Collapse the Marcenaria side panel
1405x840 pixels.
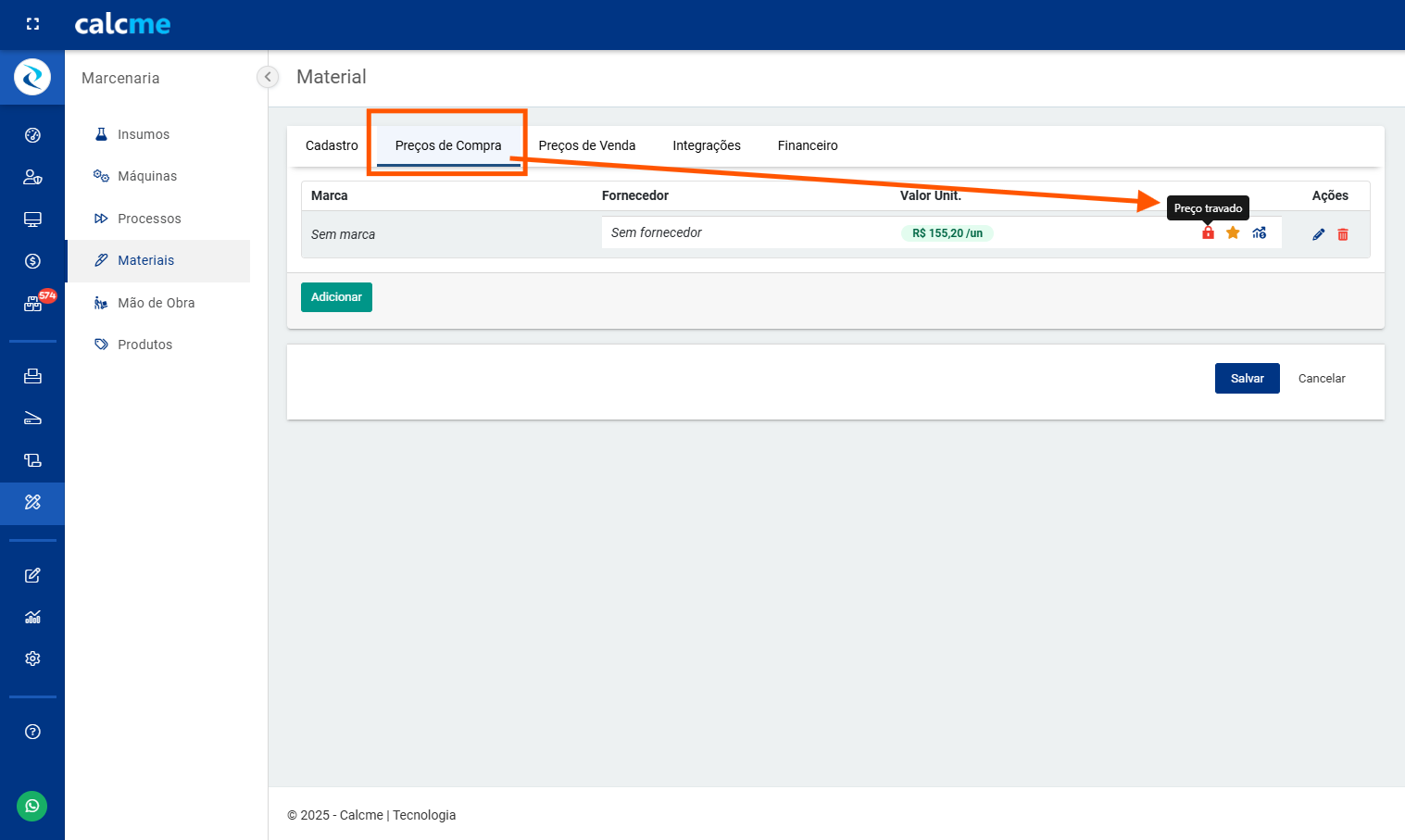coord(268,78)
